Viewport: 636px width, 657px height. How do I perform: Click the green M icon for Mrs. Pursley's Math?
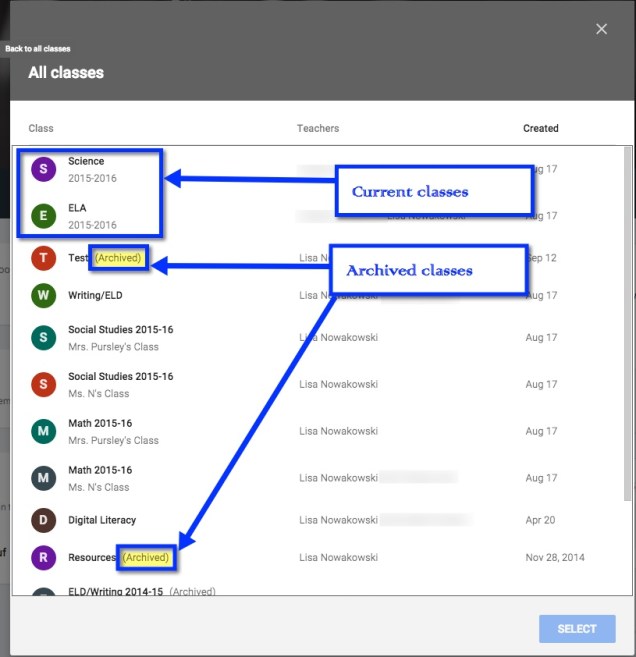[x=43, y=432]
